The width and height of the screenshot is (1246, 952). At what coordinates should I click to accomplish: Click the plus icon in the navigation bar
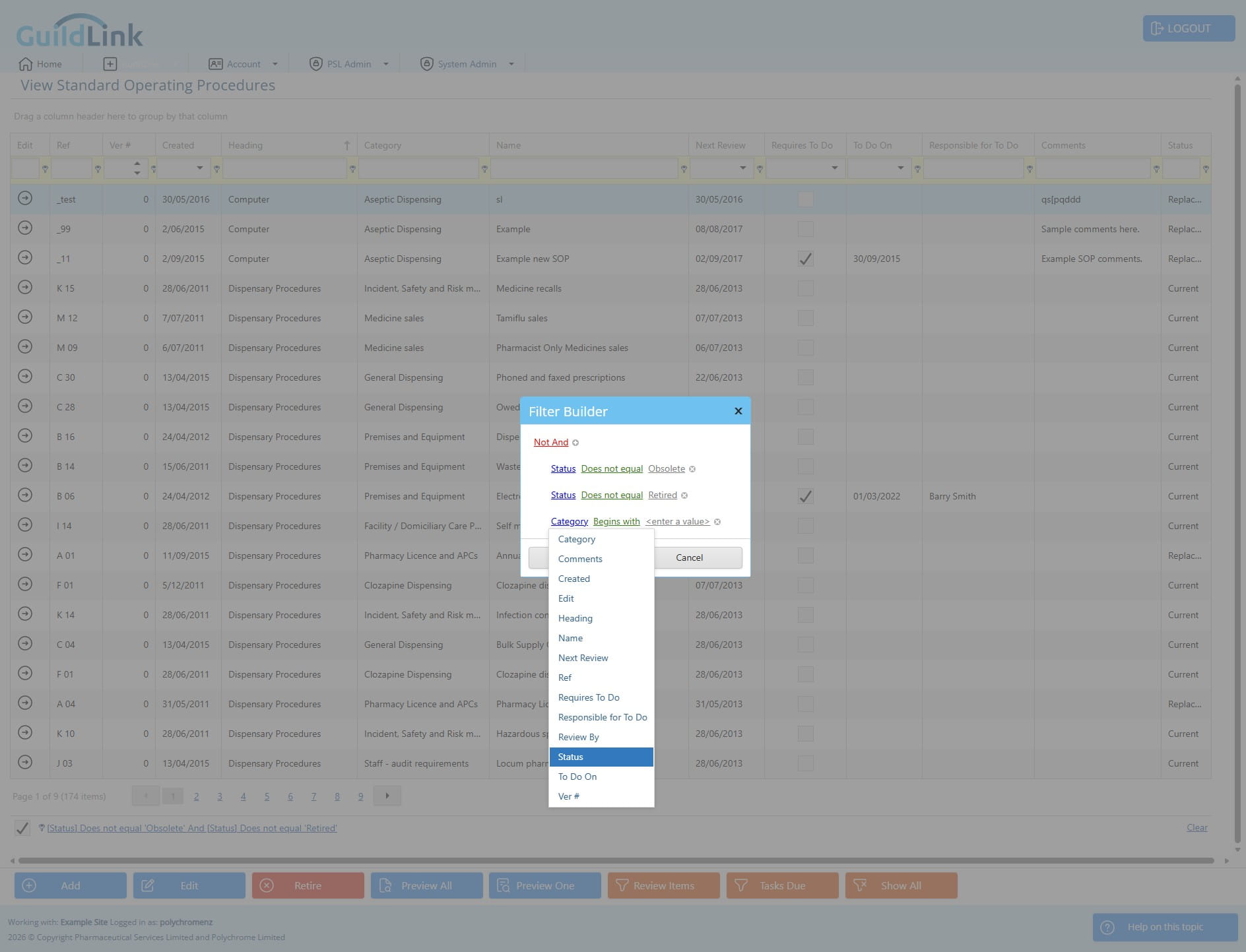(110, 64)
